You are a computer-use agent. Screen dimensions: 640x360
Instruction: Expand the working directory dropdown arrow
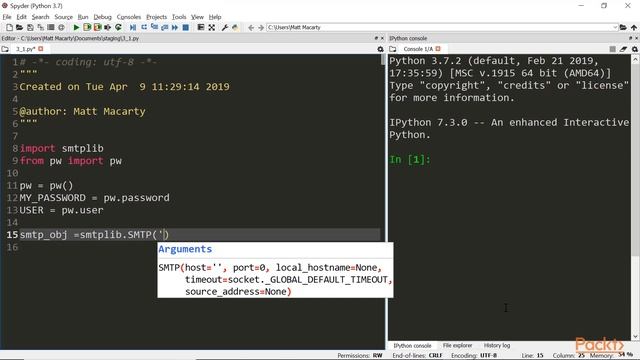tap(615, 27)
